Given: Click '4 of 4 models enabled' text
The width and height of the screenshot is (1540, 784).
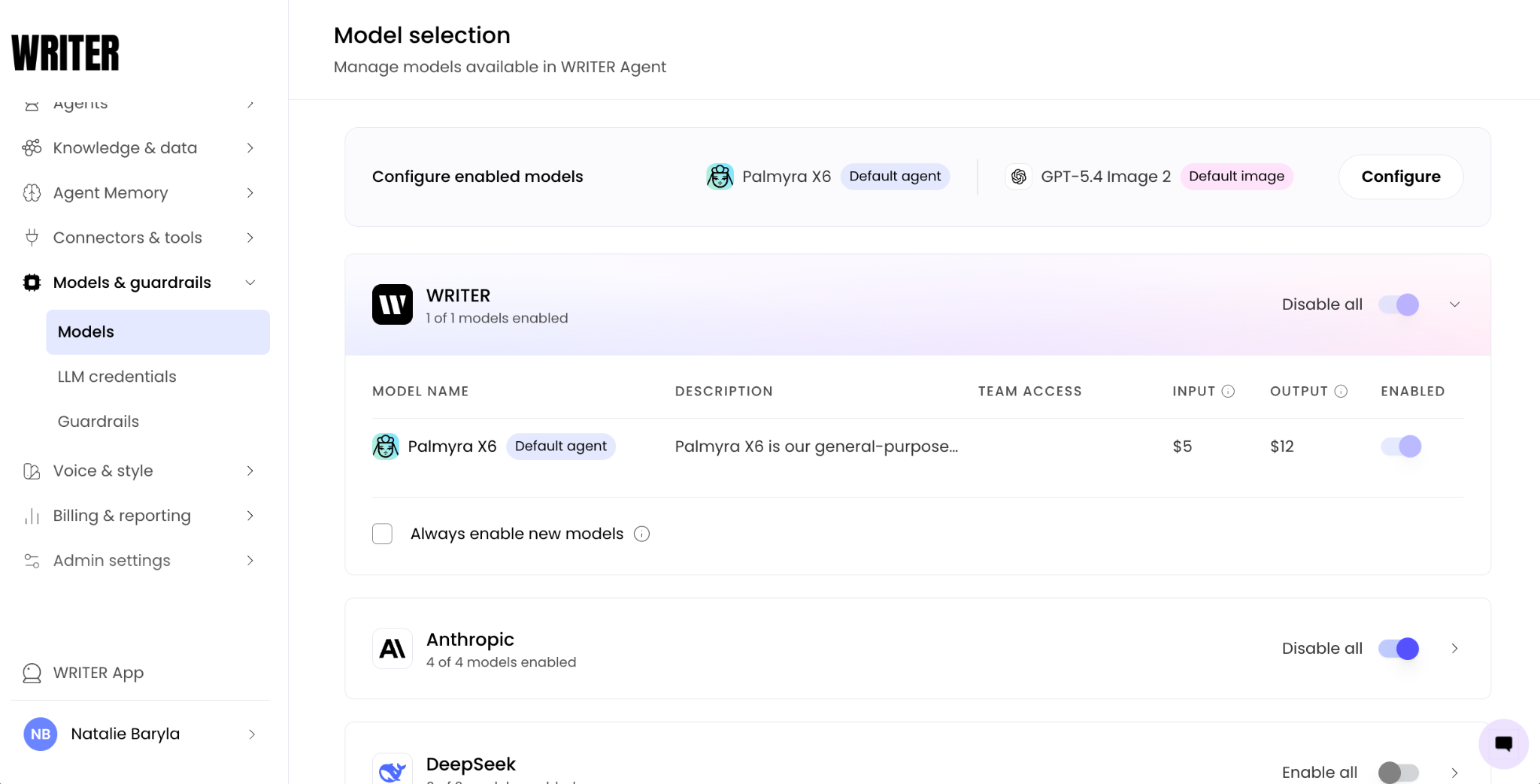Looking at the screenshot, I should [x=502, y=662].
